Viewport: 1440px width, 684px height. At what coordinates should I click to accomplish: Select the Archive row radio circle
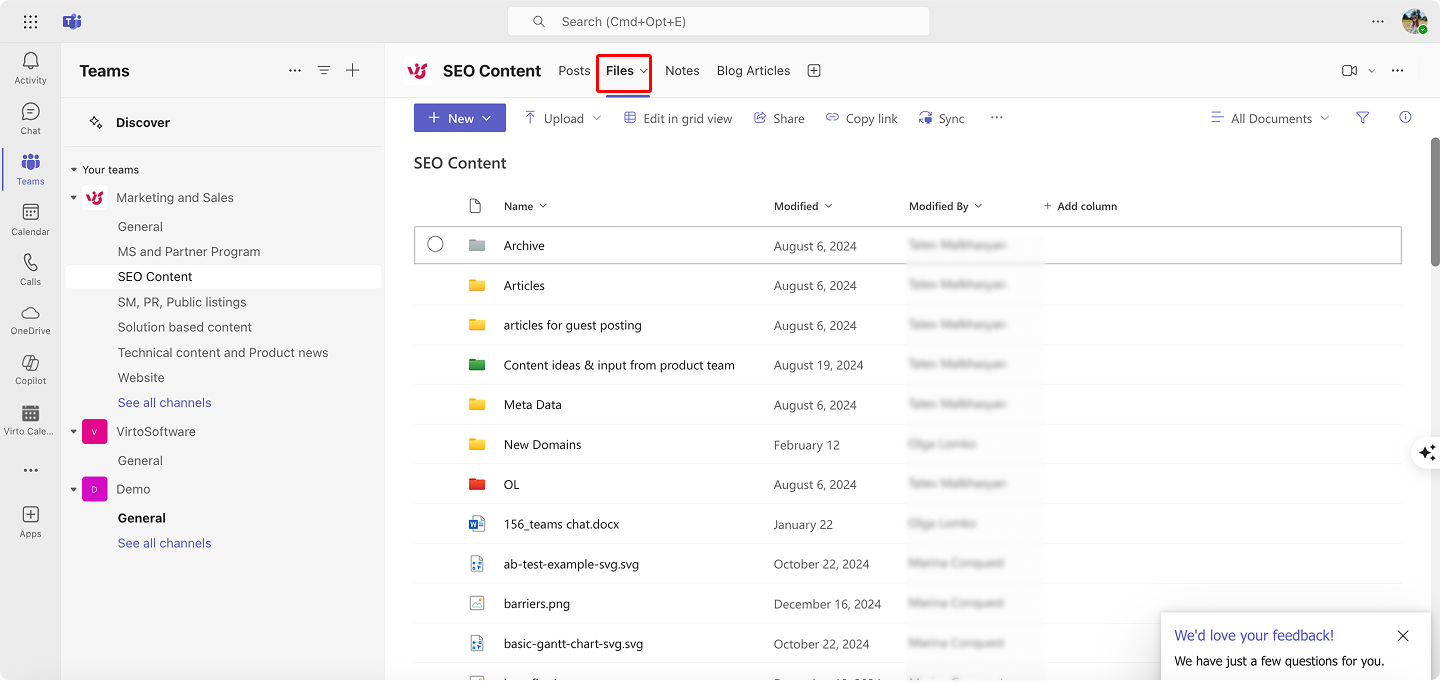(435, 244)
